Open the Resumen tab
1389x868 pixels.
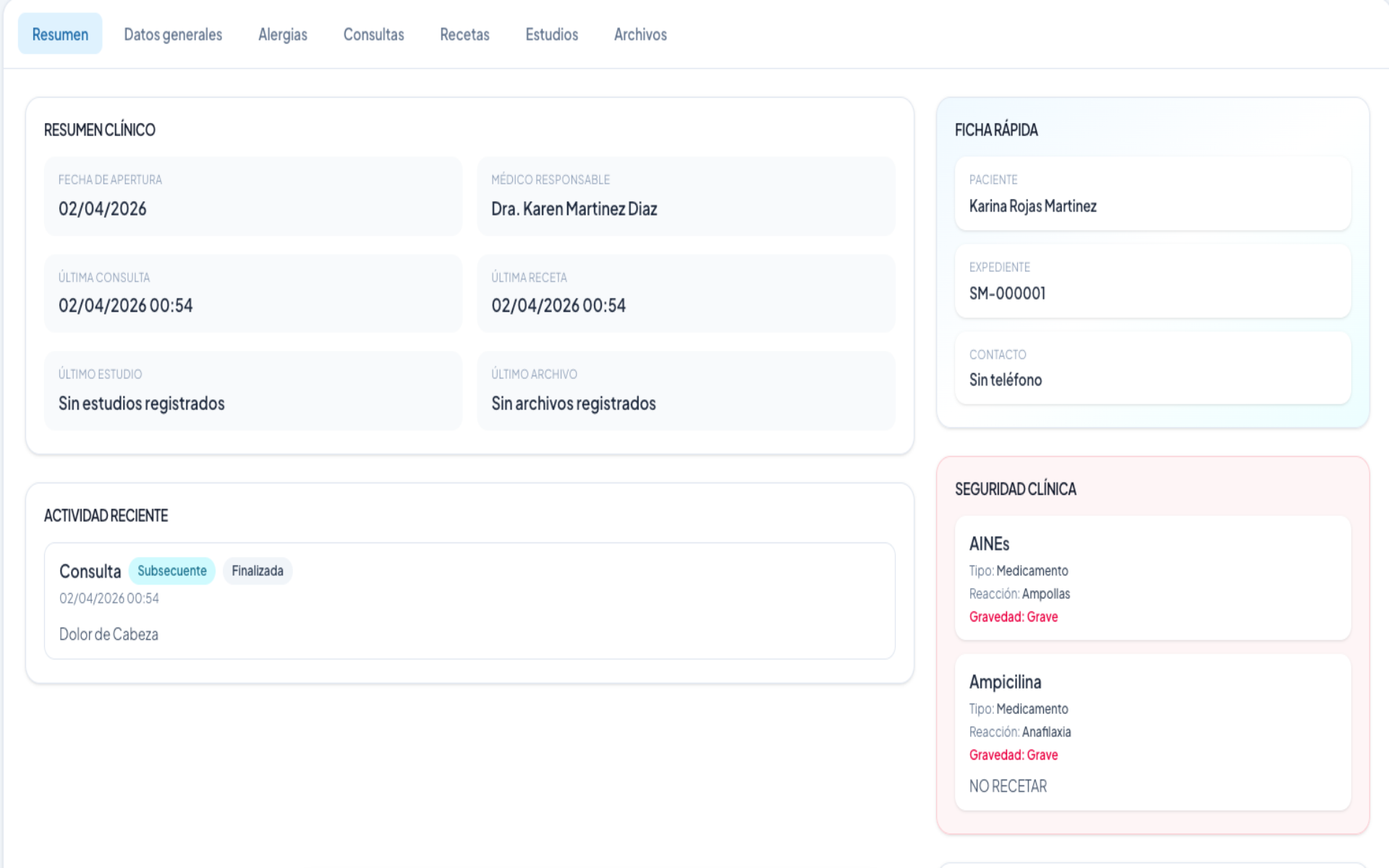pos(60,34)
